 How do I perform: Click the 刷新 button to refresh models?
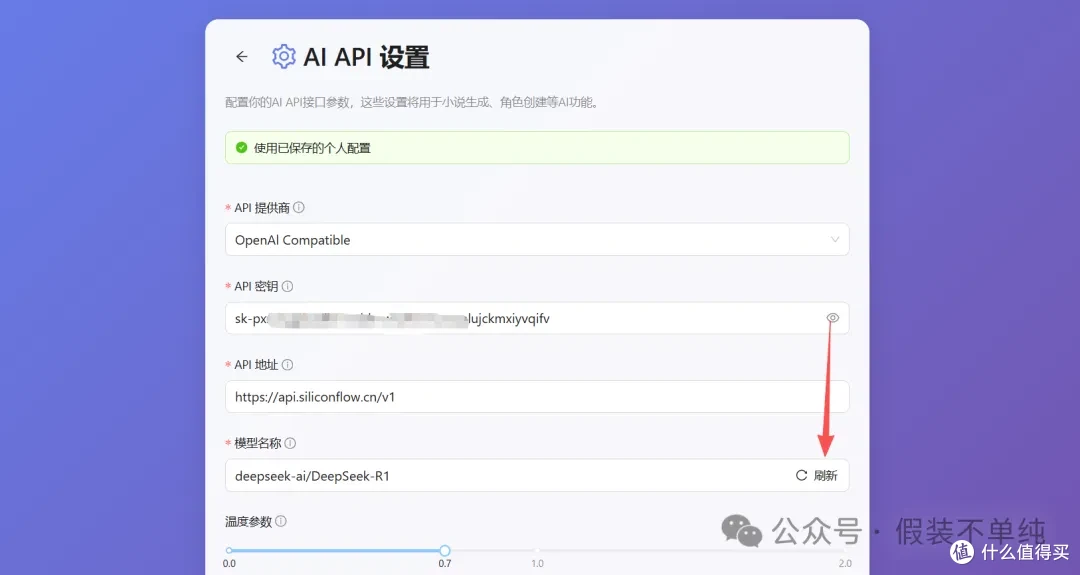(817, 475)
